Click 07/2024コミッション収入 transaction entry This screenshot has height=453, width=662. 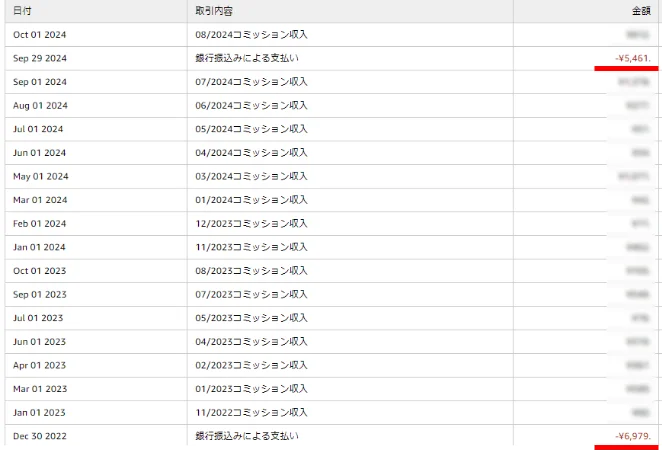(251, 81)
